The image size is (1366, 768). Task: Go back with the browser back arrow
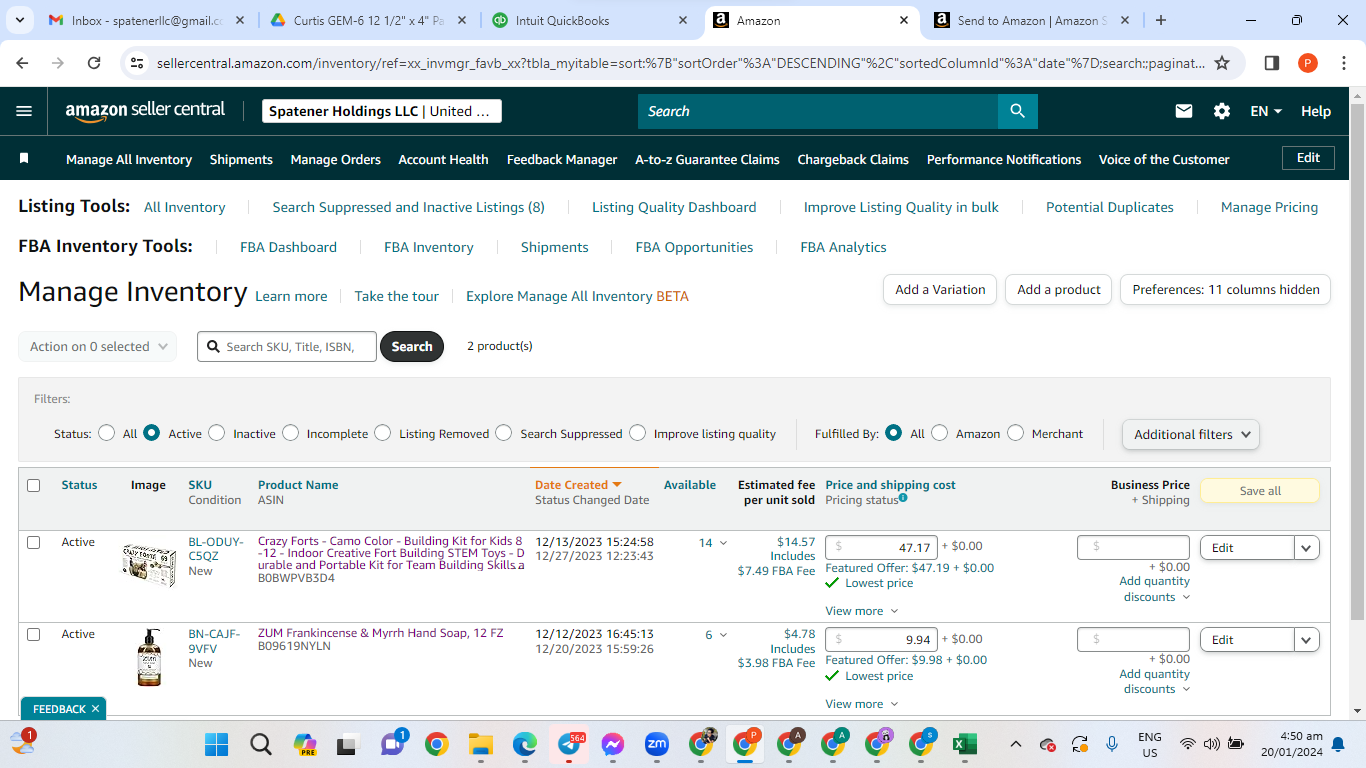point(23,63)
